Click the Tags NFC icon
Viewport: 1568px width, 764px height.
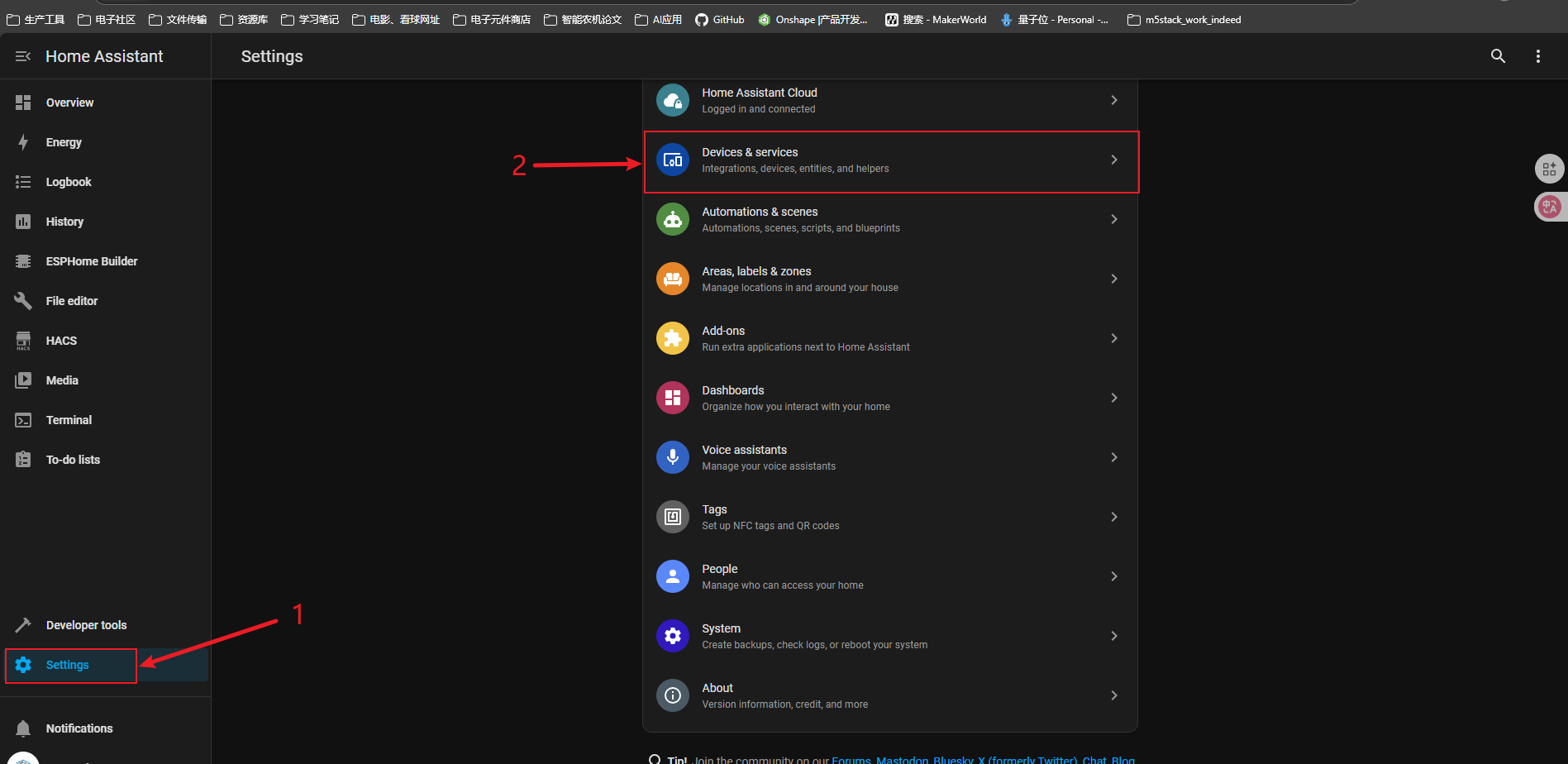pyautogui.click(x=673, y=517)
